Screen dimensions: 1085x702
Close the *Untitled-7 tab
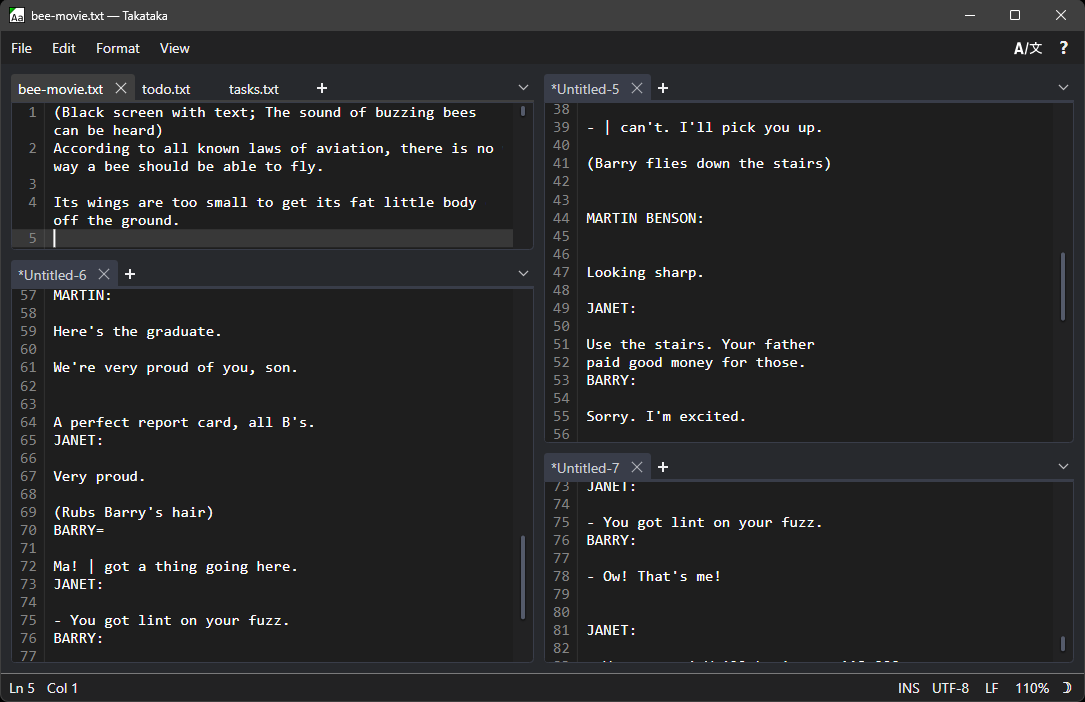point(637,468)
